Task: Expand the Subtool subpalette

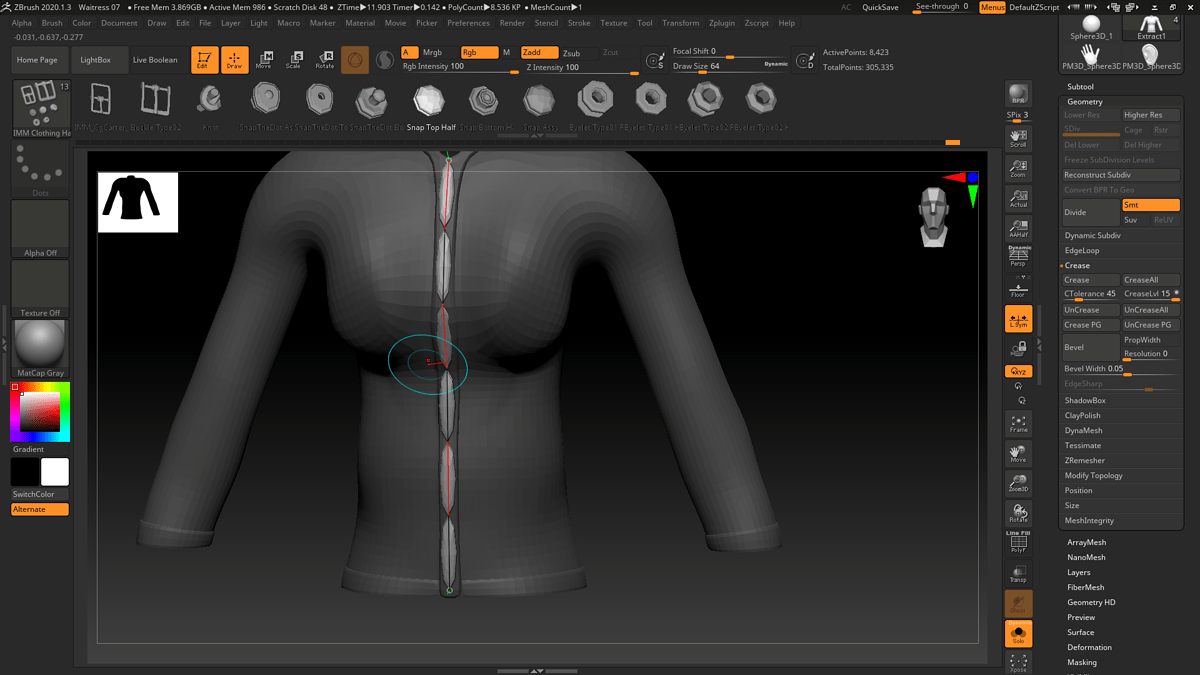Action: [x=1080, y=87]
